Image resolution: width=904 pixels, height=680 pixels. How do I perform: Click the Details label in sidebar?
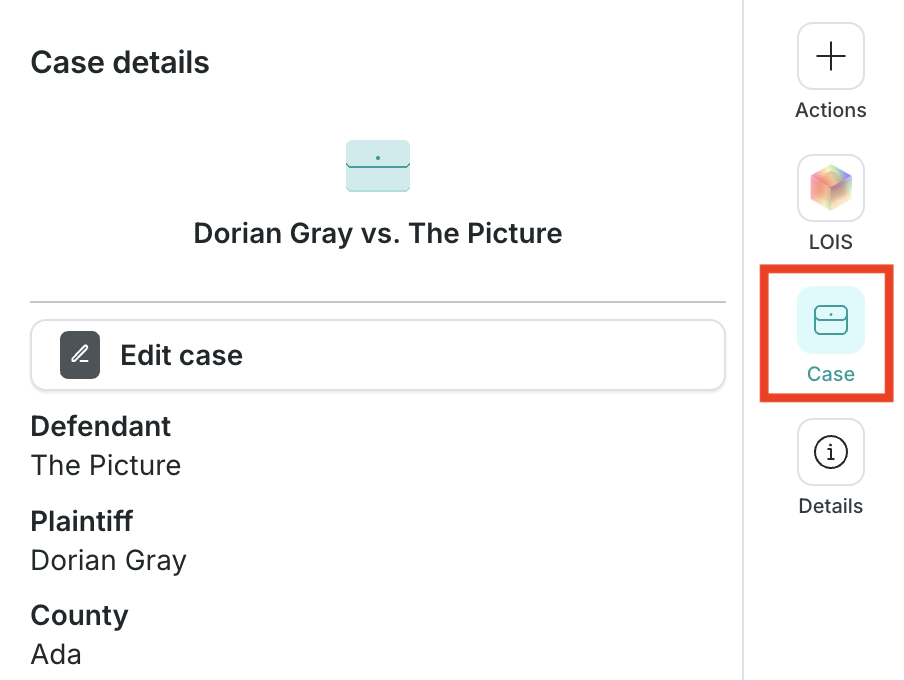[830, 506]
